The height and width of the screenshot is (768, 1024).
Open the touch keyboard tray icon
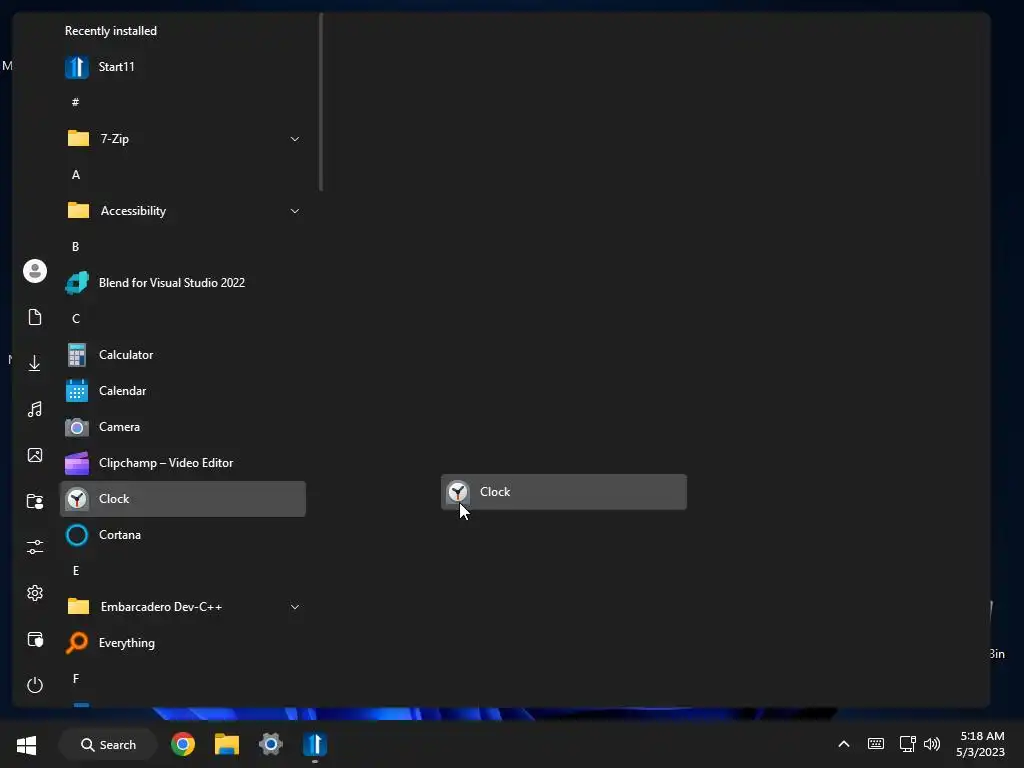(x=876, y=744)
